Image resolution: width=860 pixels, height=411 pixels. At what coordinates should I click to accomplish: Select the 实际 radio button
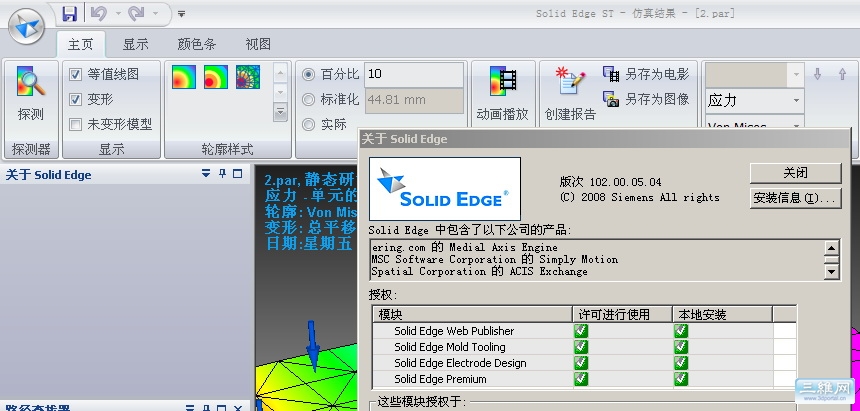(309, 125)
